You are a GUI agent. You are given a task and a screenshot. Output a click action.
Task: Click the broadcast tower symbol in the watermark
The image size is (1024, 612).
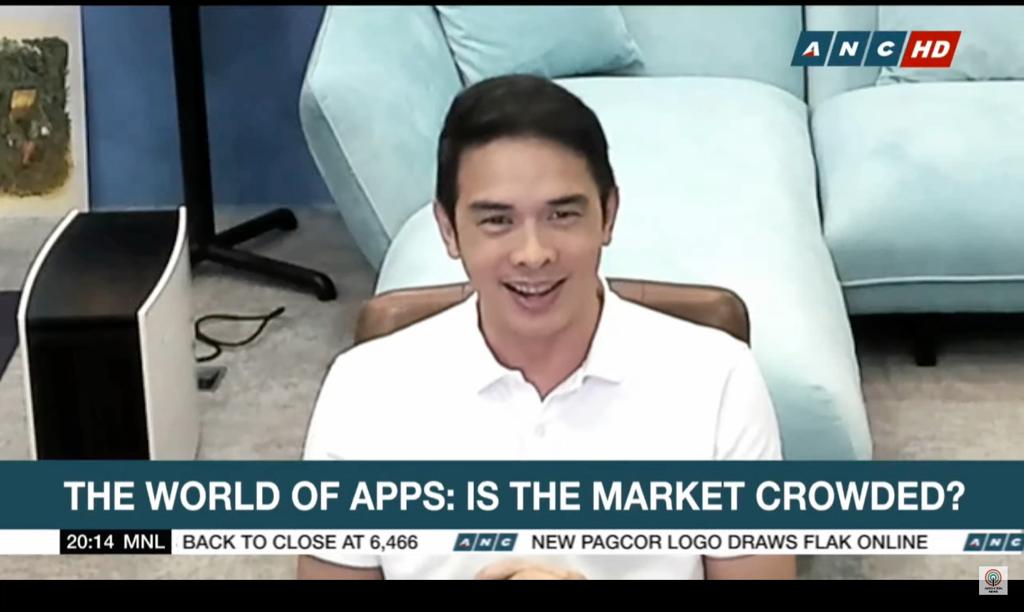point(993,578)
